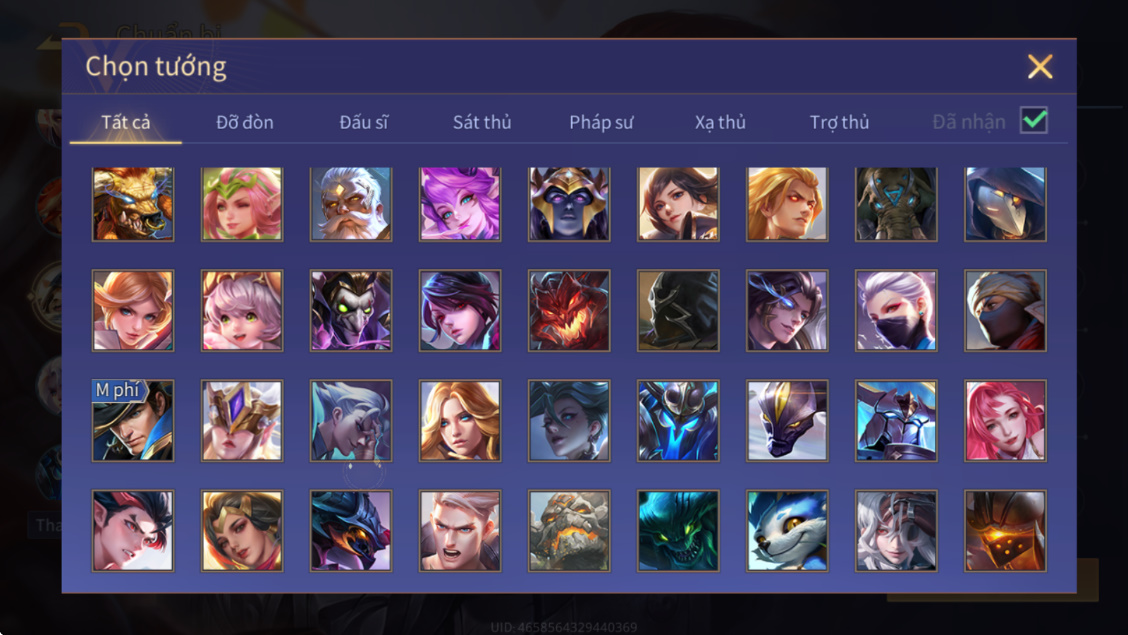Select the hooded plague-beak mask hero
This screenshot has height=635, width=1128.
[1005, 204]
